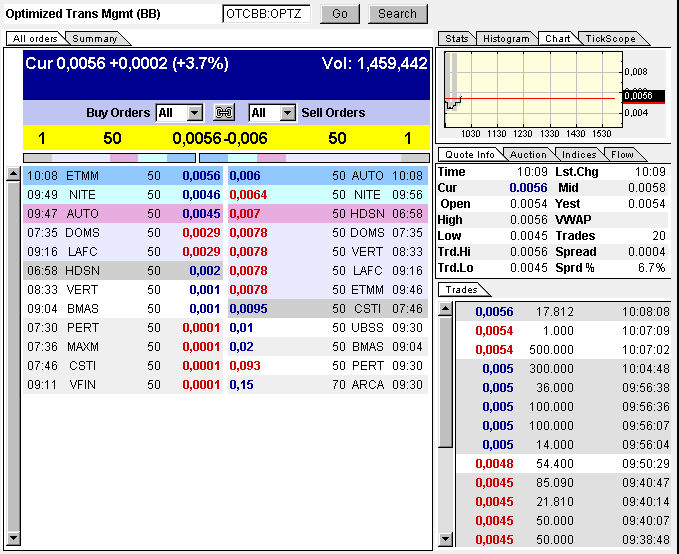Click the buy-side depth color bar
The image size is (679, 554).
[x=109, y=157]
